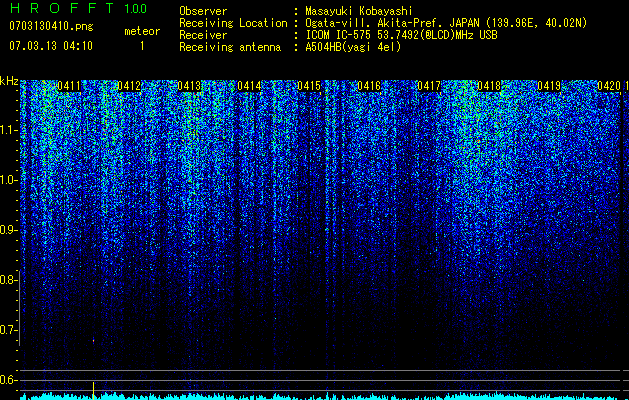Screen dimensions: 629x400
Task: Click the Receiving Location label
Action: (x=233, y=23)
